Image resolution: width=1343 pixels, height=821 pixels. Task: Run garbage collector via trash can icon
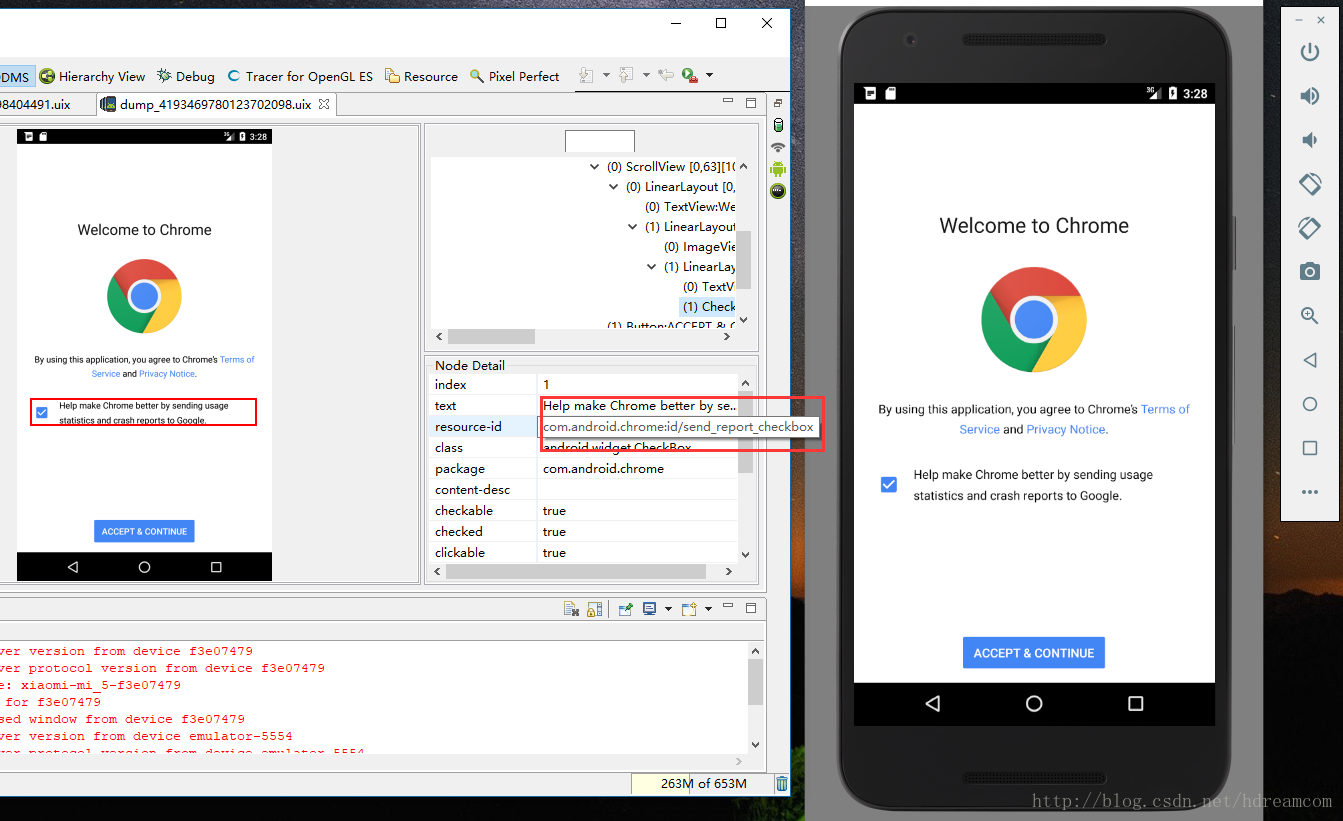(x=782, y=784)
